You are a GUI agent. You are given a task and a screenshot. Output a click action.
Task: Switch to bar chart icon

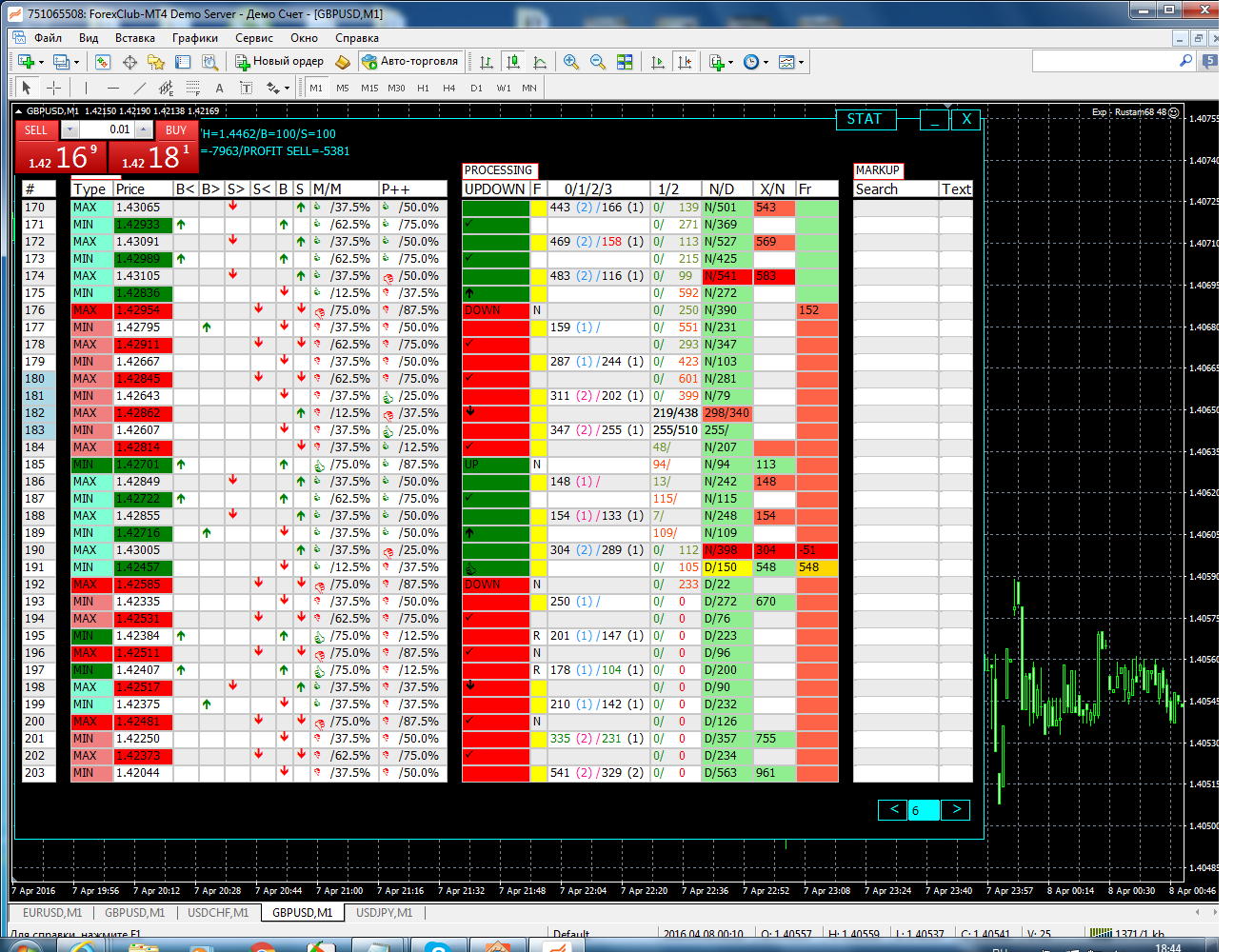click(487, 62)
